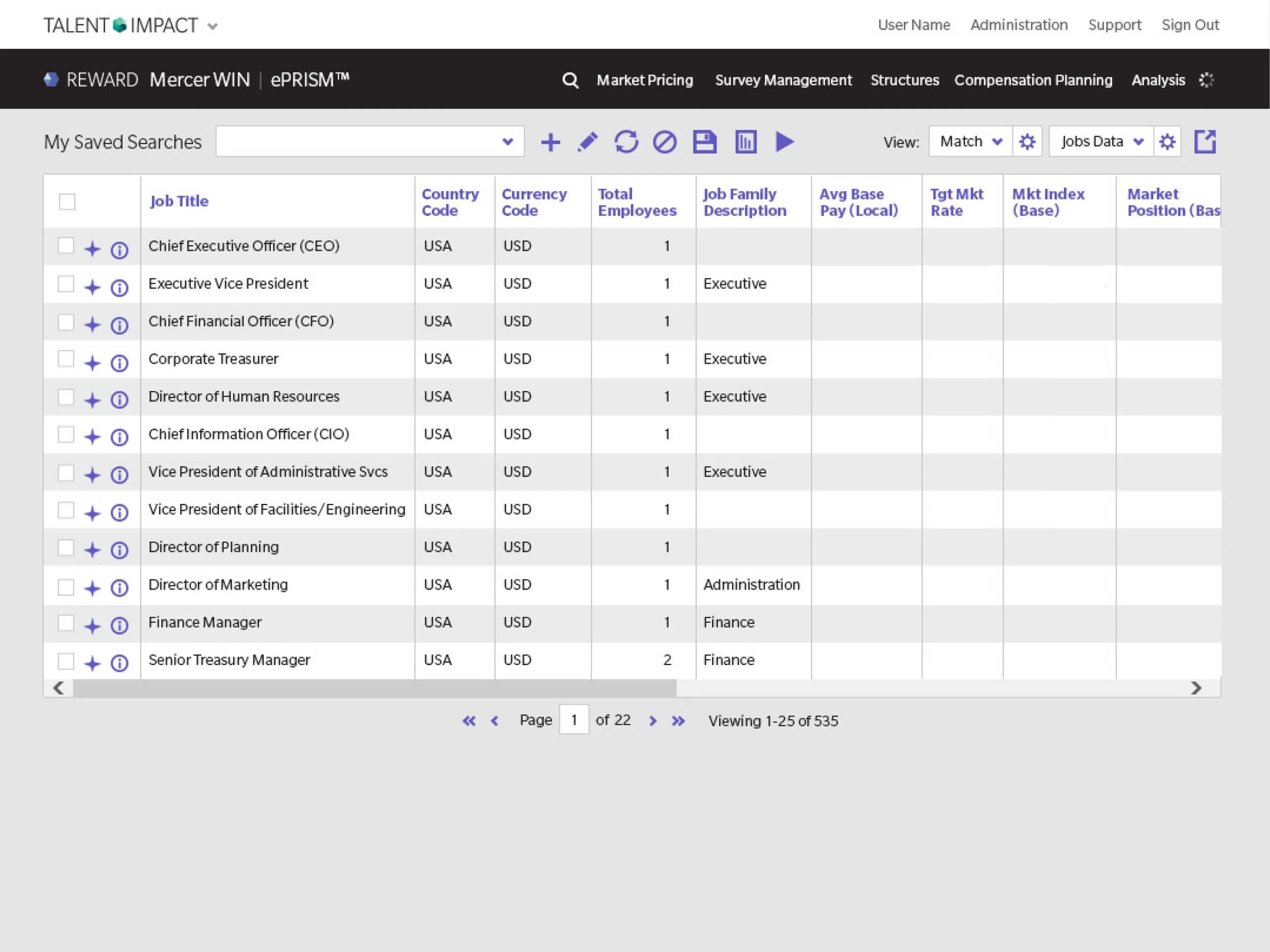The image size is (1270, 952).
Task: Click the refresh arrows icon
Action: 626,142
